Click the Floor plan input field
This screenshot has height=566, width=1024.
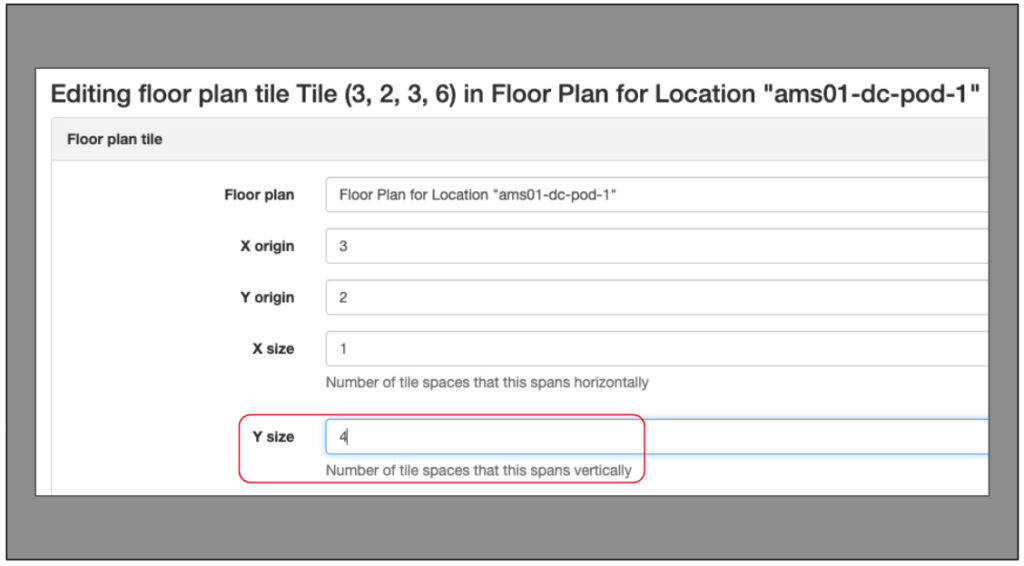click(657, 195)
